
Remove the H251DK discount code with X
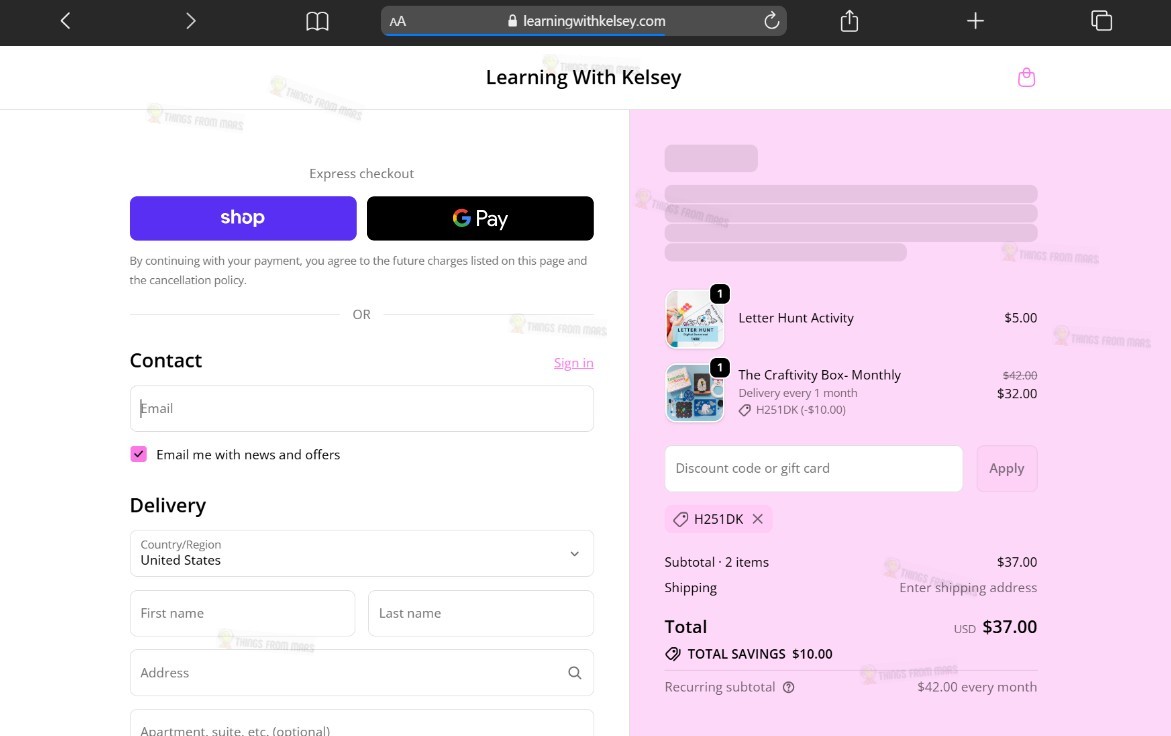pos(757,519)
